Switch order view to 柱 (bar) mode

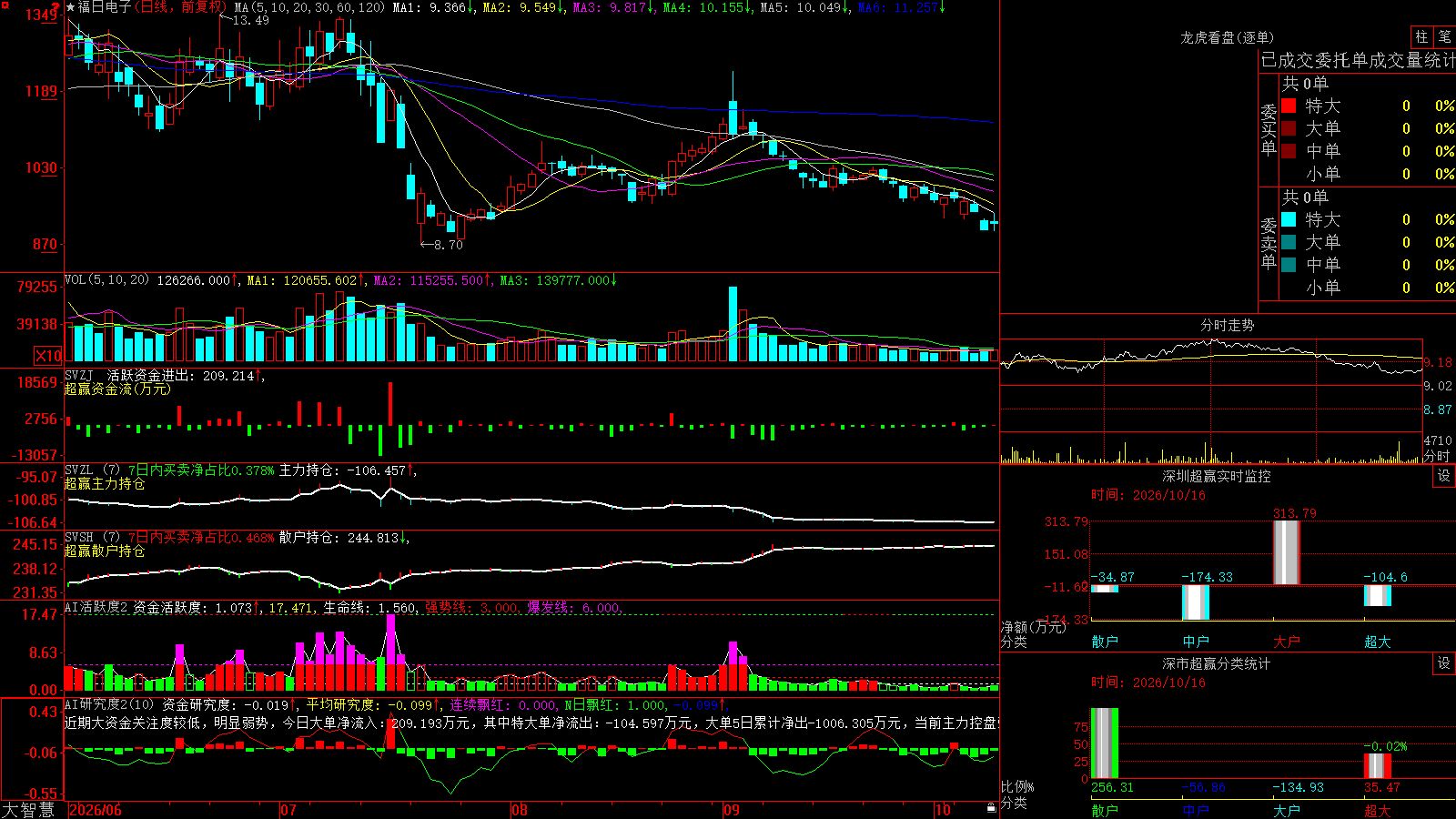click(1421, 37)
